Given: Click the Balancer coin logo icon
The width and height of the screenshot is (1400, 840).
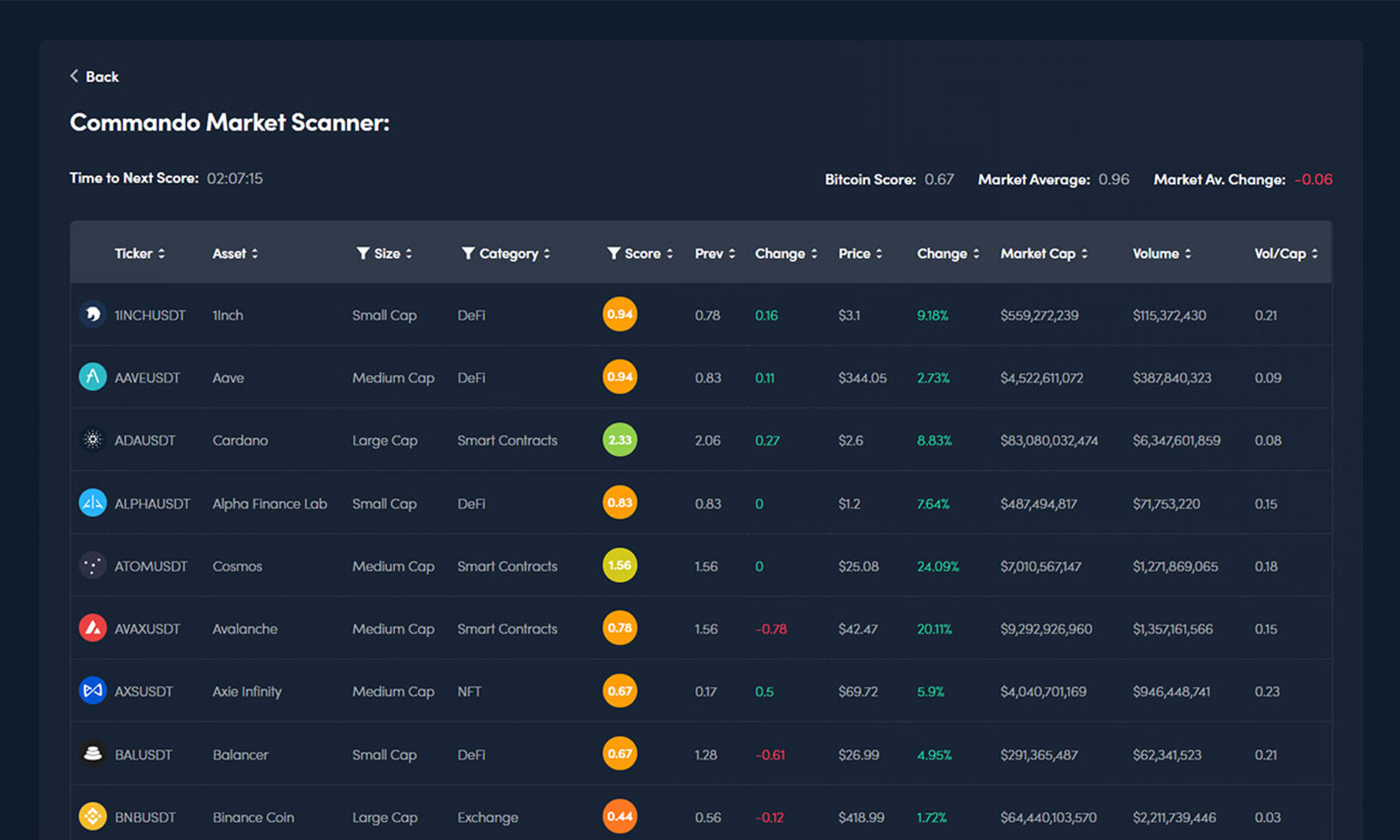Looking at the screenshot, I should [92, 754].
